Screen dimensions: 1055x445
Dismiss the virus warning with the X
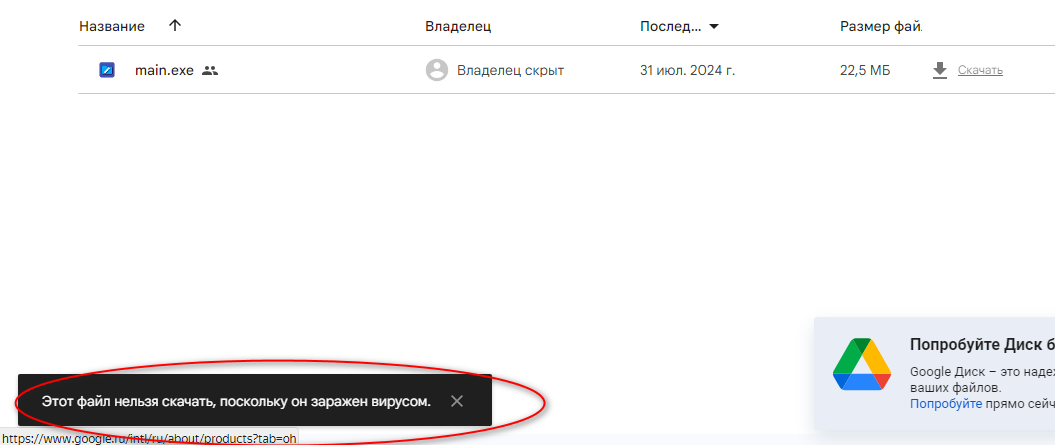pos(457,401)
